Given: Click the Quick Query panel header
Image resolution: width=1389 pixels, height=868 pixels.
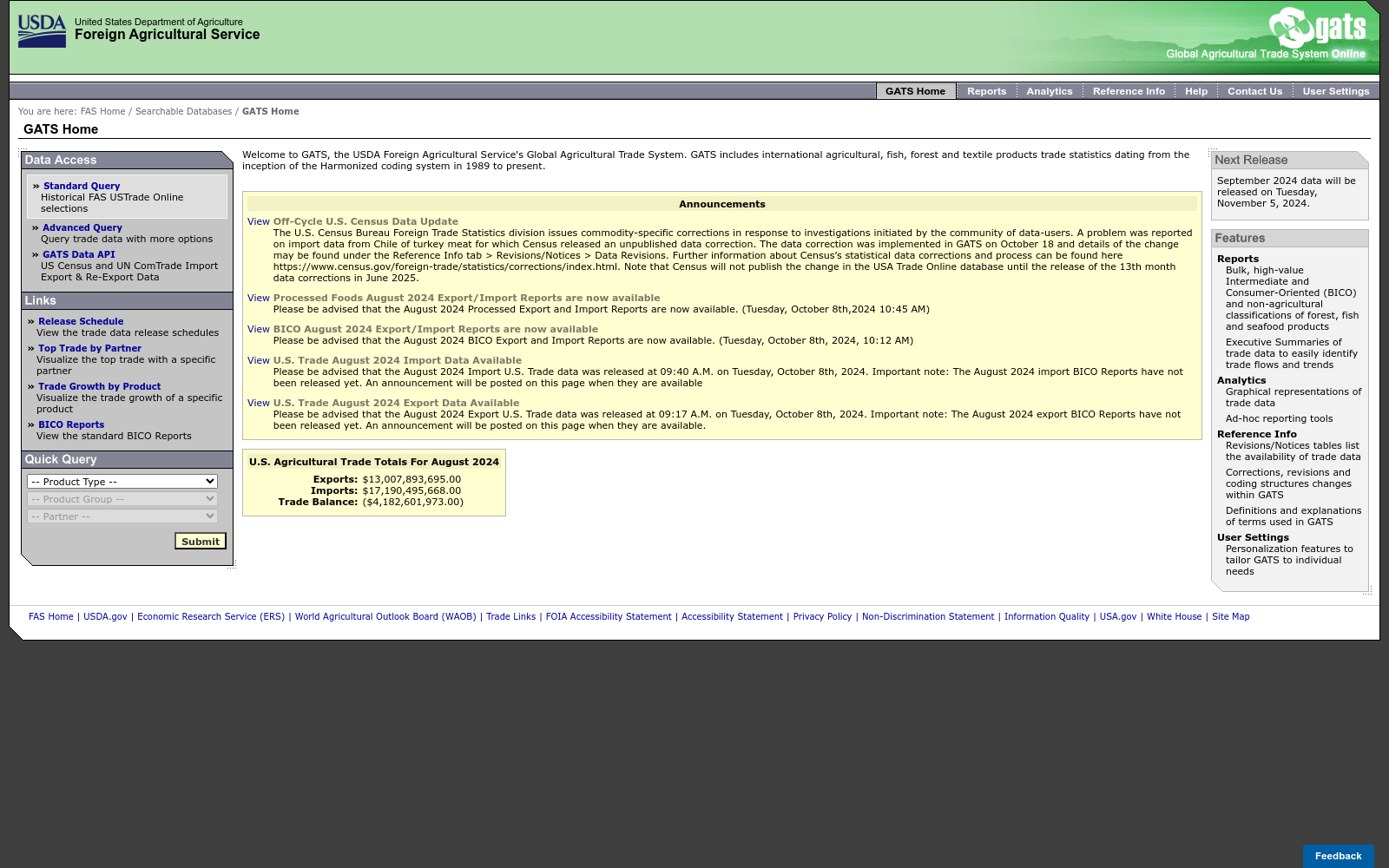Looking at the screenshot, I should point(127,460).
